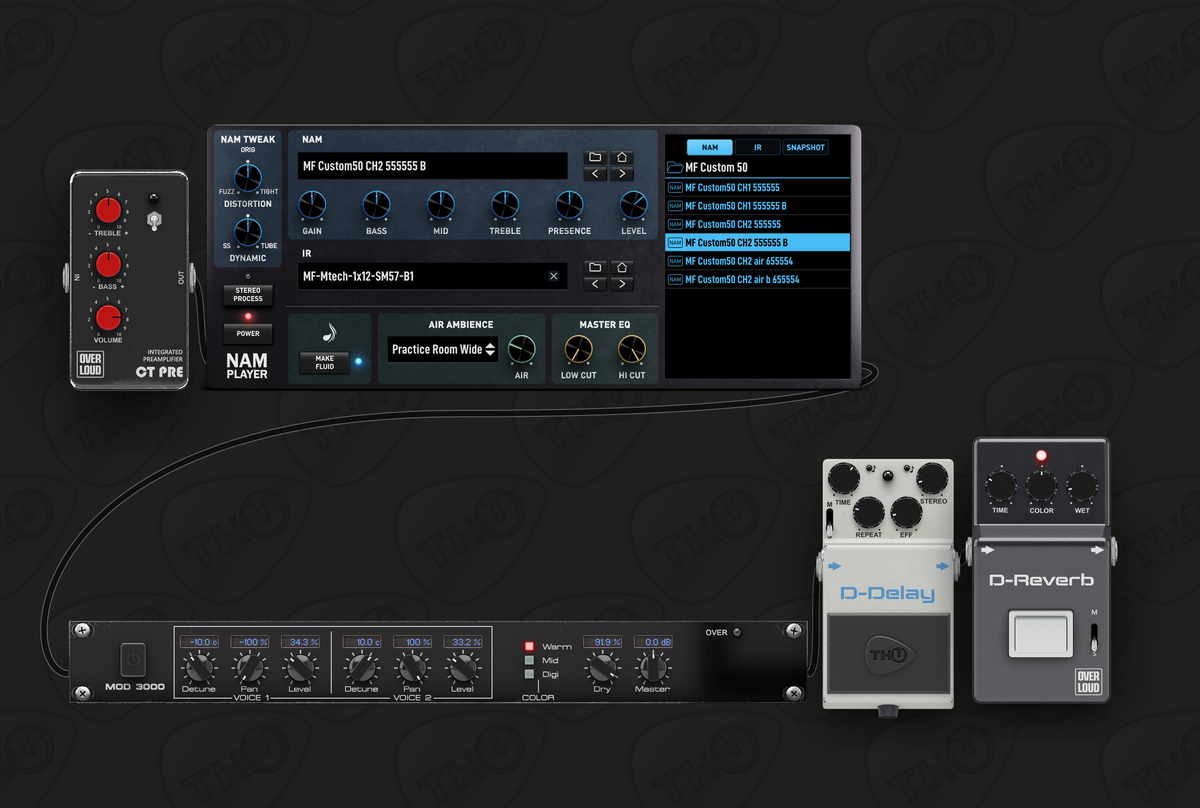Switch to the NAM browser tab
The image size is (1200, 808).
click(x=709, y=147)
